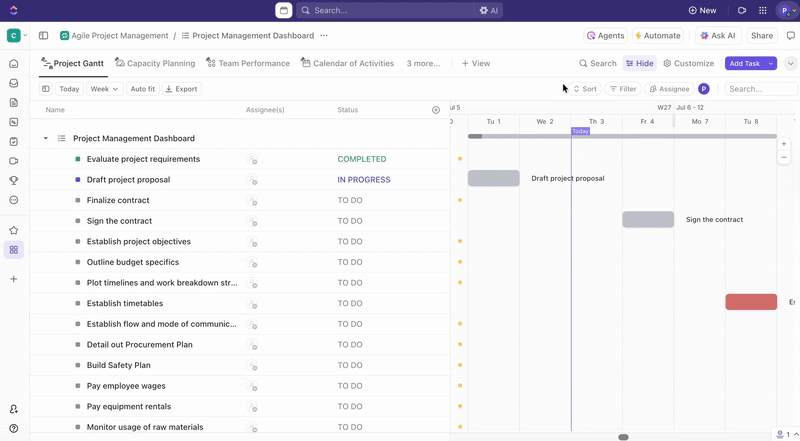This screenshot has height=441, width=800.
Task: Open the chat bubble icon beside Share
Action: tap(790, 35)
